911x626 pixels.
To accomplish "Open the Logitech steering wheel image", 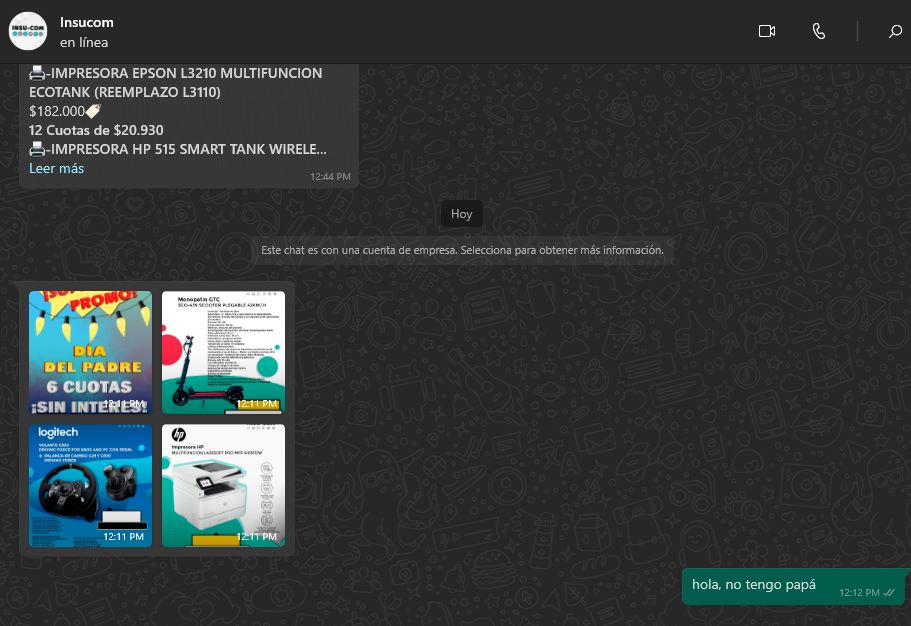I will coord(90,485).
